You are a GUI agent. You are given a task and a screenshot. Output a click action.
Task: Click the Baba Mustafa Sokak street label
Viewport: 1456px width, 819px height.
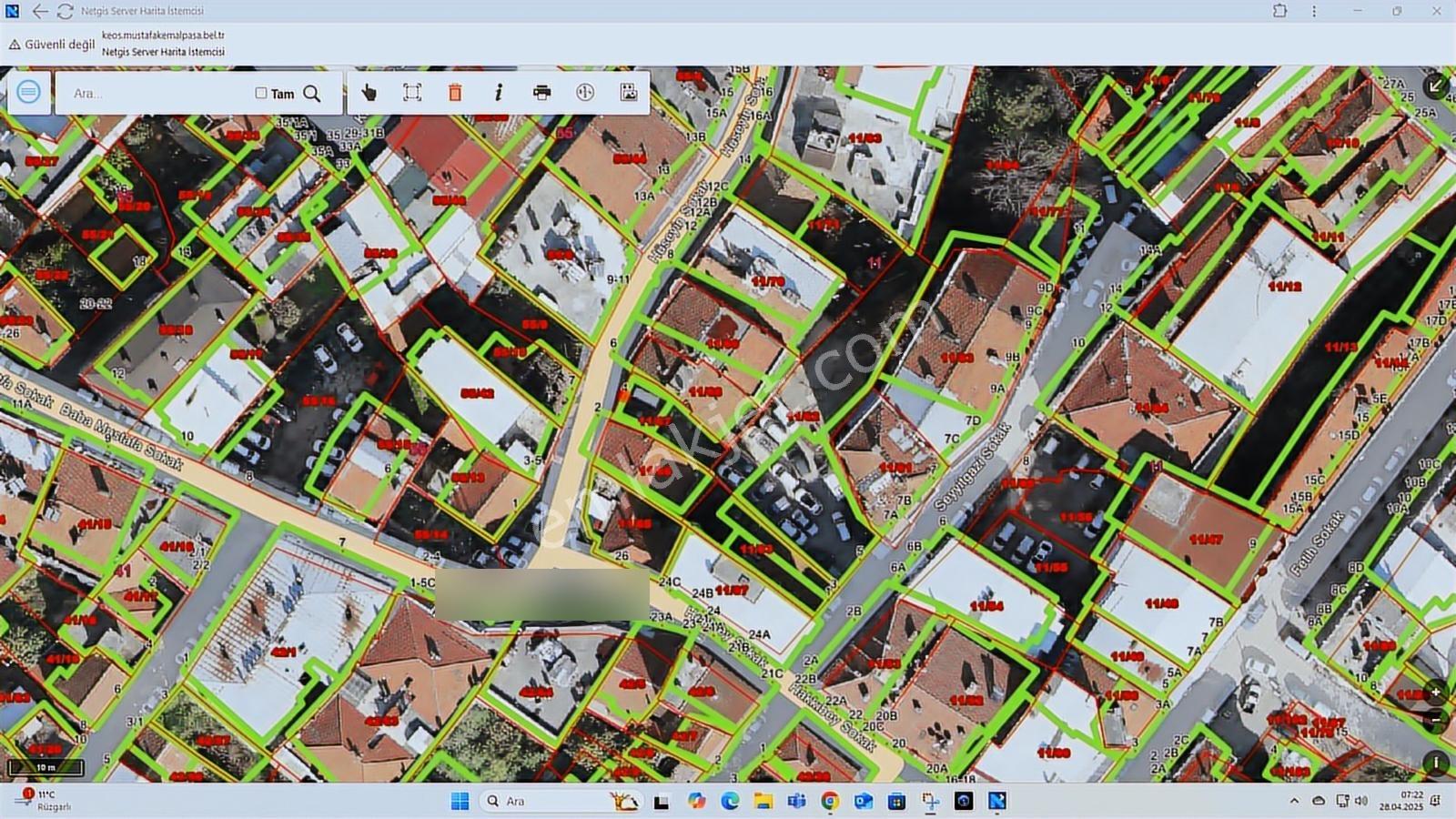(x=120, y=436)
